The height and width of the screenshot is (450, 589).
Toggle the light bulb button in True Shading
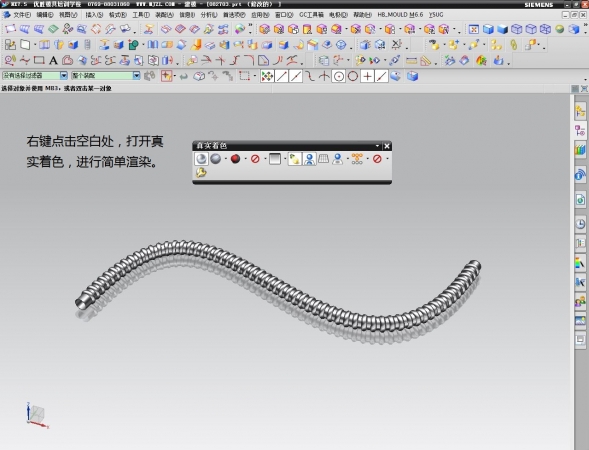pyautogui.click(x=294, y=159)
